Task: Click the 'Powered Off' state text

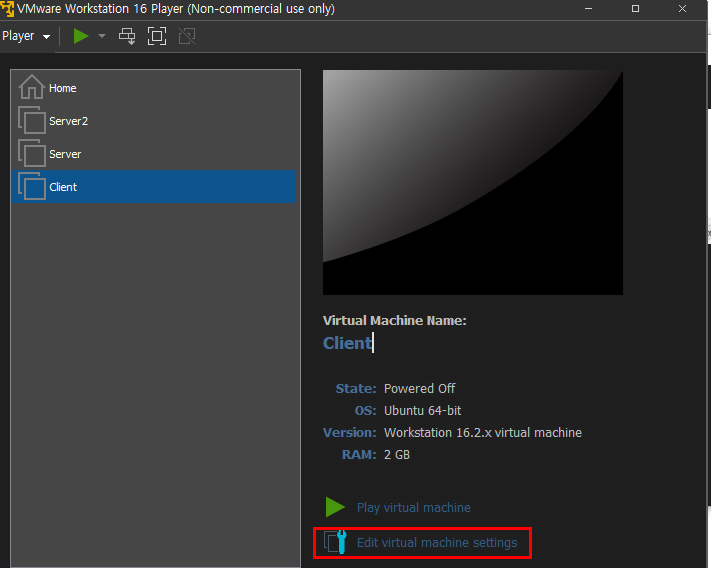Action: tap(419, 388)
